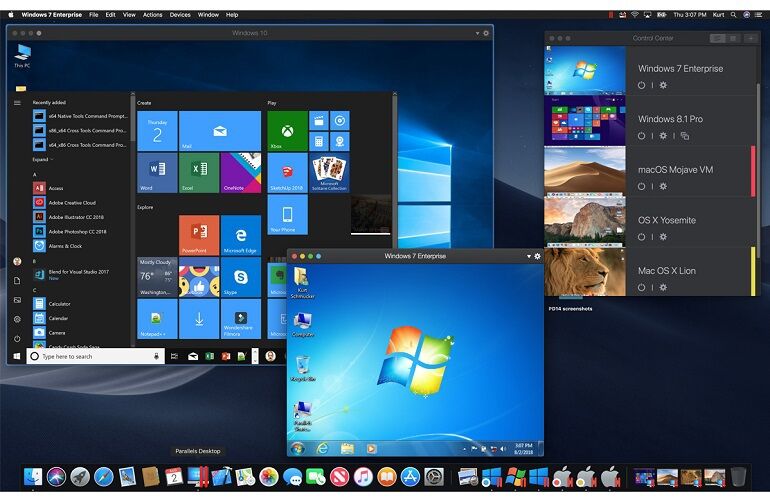Open Internet Explorer on Windows 7 taskbar
Viewport: 770px width, 504px height.
[x=322, y=448]
